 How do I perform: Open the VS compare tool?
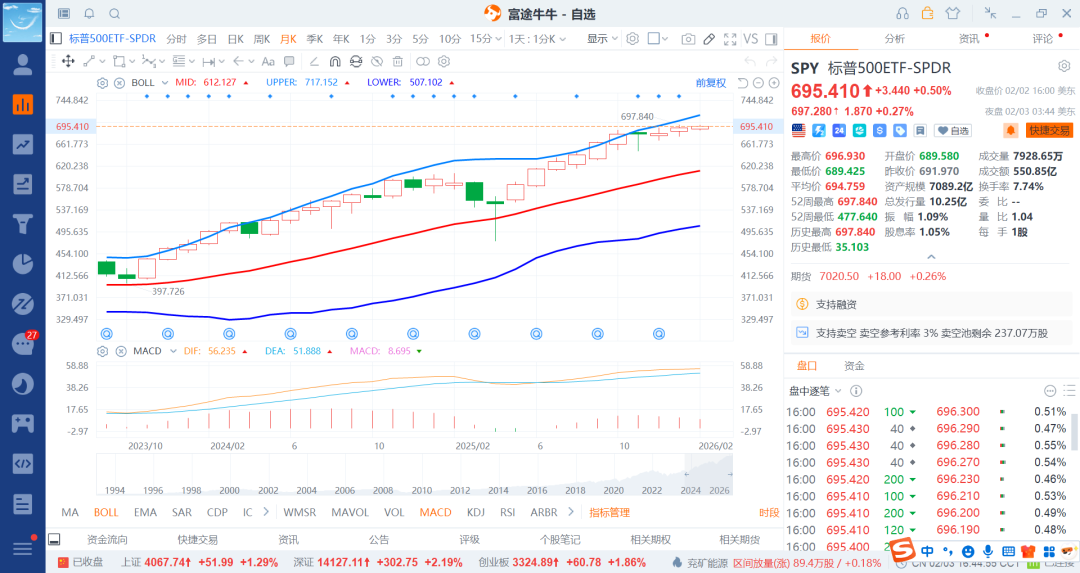click(x=751, y=39)
